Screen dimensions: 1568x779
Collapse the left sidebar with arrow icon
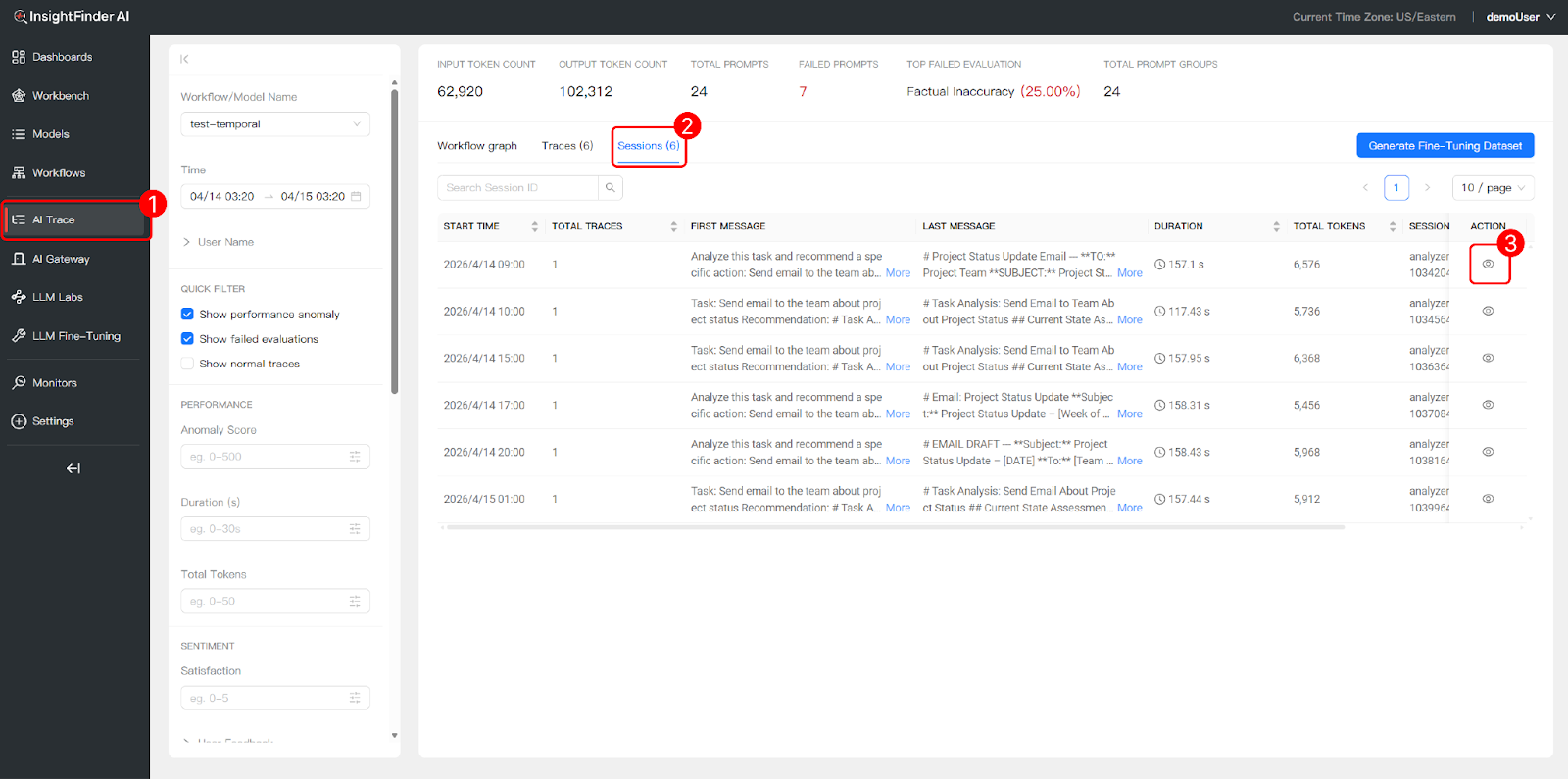point(73,468)
